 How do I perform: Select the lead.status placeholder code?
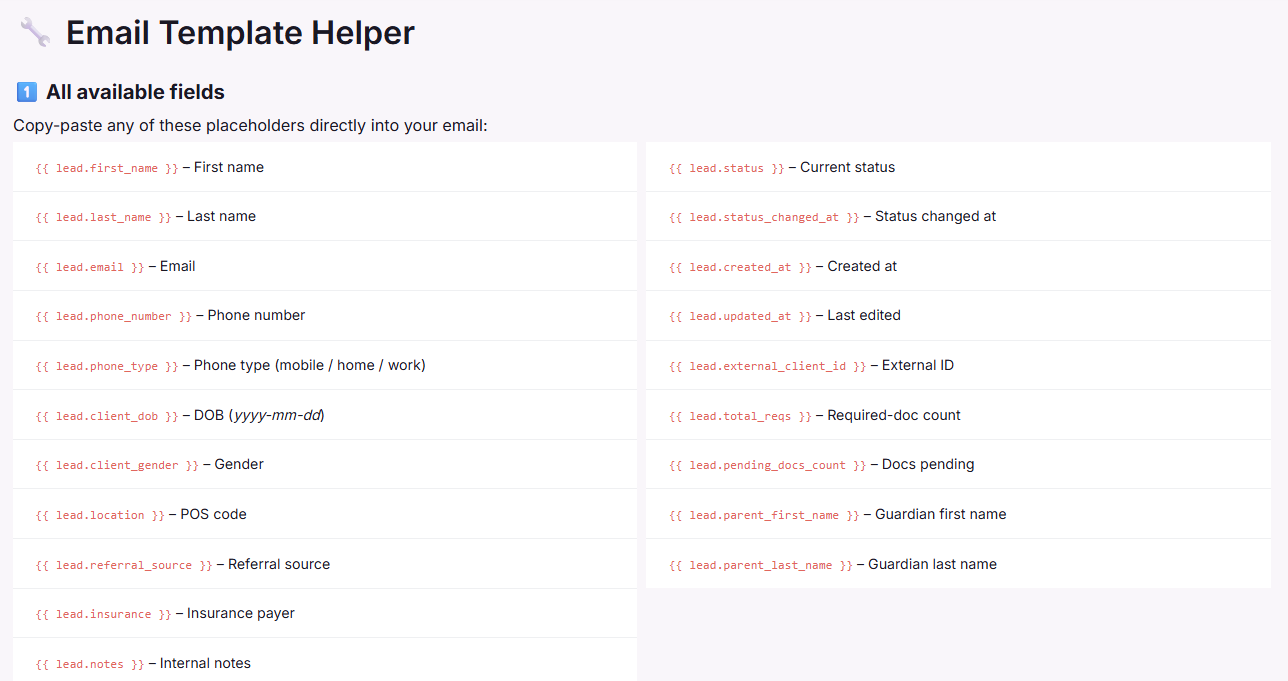pyautogui.click(x=726, y=168)
